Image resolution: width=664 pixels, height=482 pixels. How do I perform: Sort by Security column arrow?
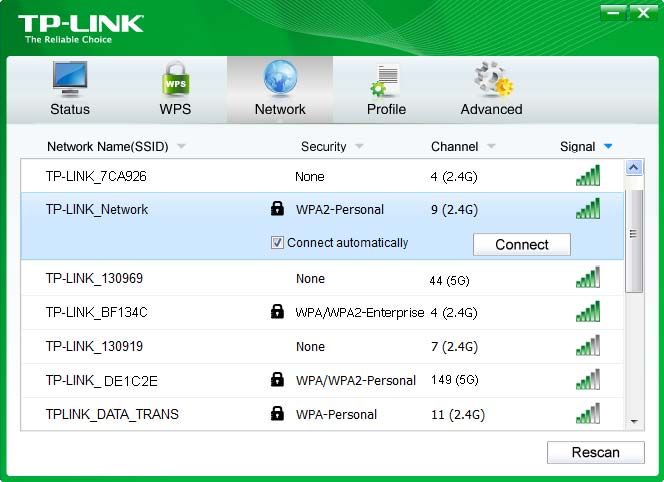pyautogui.click(x=359, y=146)
